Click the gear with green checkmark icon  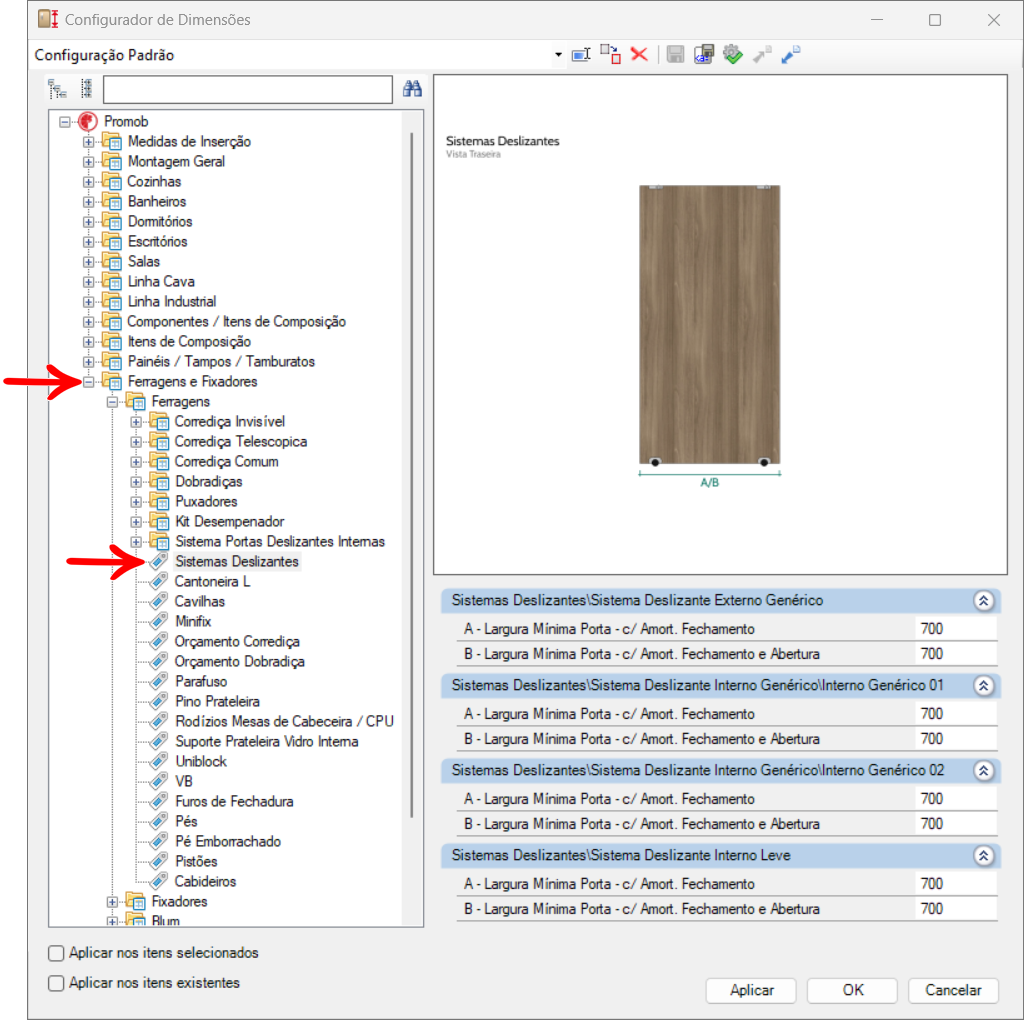pos(733,55)
